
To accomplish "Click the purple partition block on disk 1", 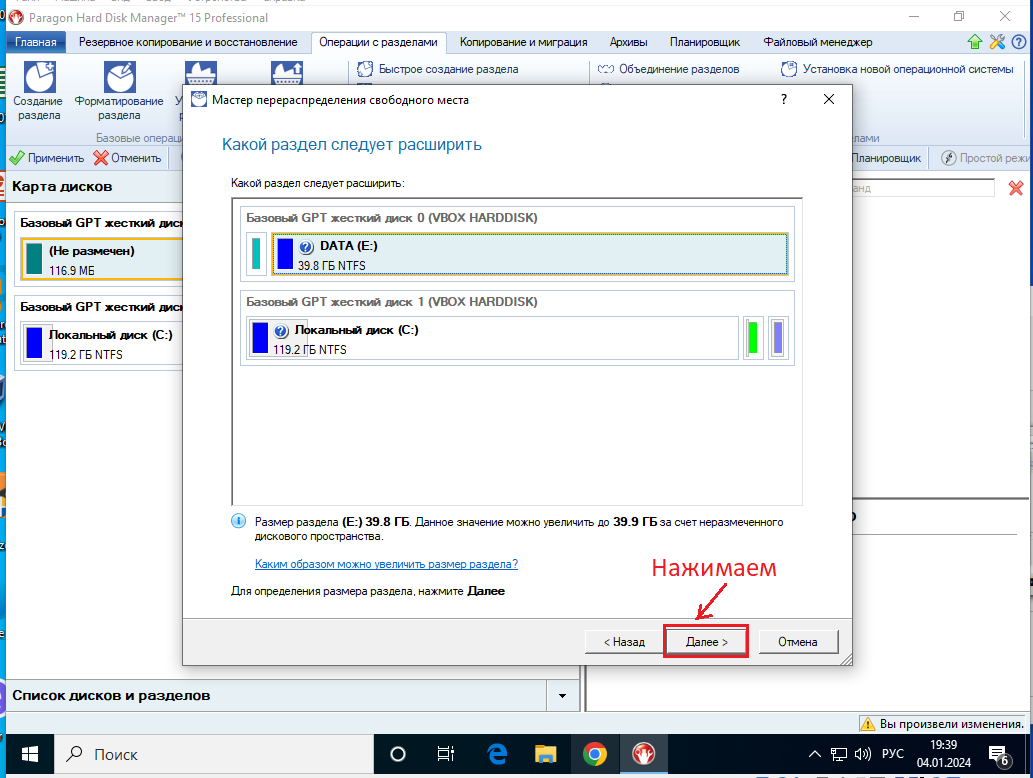I will click(x=778, y=338).
